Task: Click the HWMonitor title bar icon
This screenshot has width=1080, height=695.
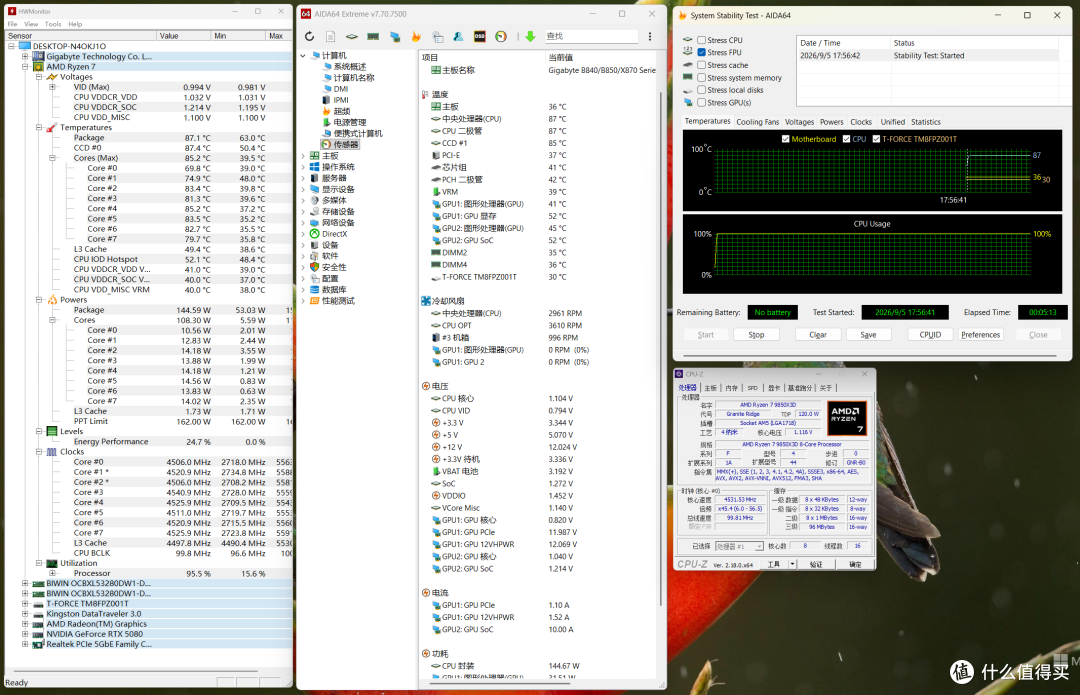Action: (12, 12)
